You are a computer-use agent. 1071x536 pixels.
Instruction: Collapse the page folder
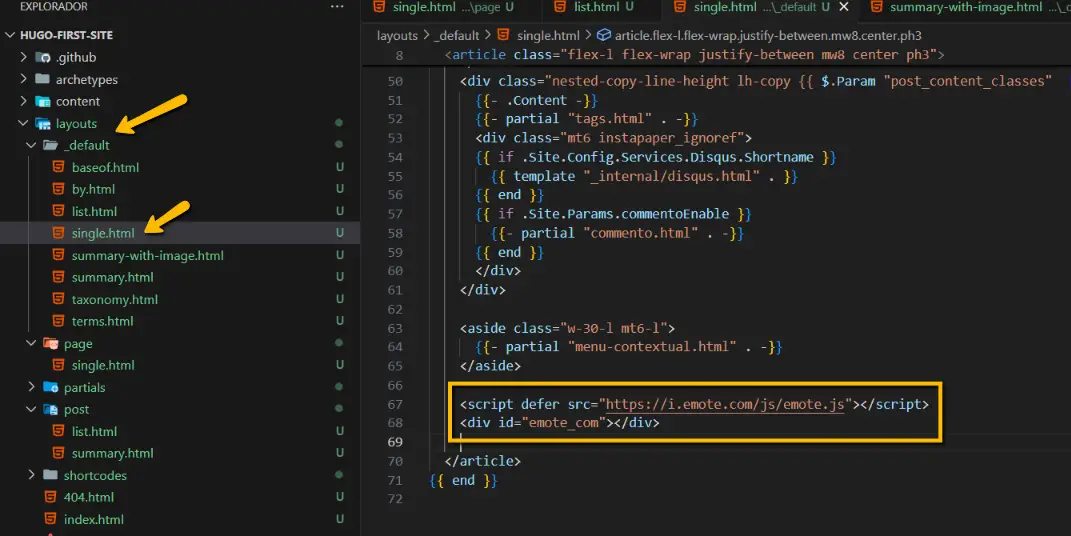(31, 343)
